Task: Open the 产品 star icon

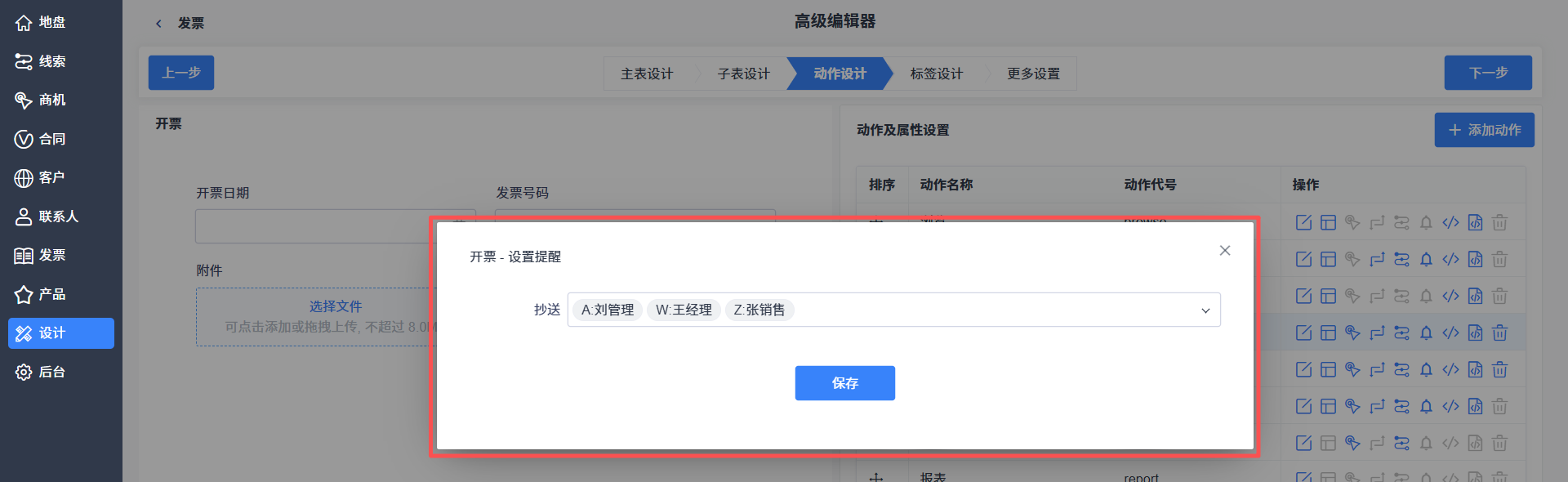Action: (24, 294)
